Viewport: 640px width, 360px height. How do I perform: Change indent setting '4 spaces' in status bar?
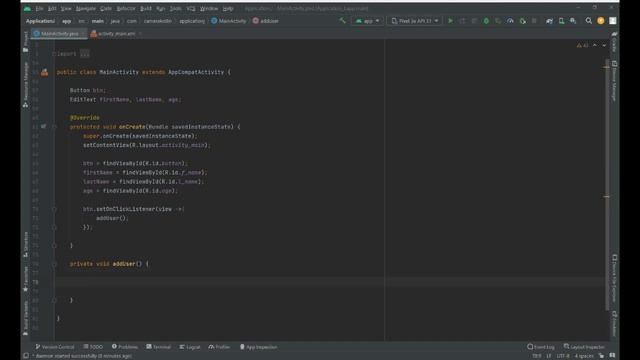tap(584, 356)
